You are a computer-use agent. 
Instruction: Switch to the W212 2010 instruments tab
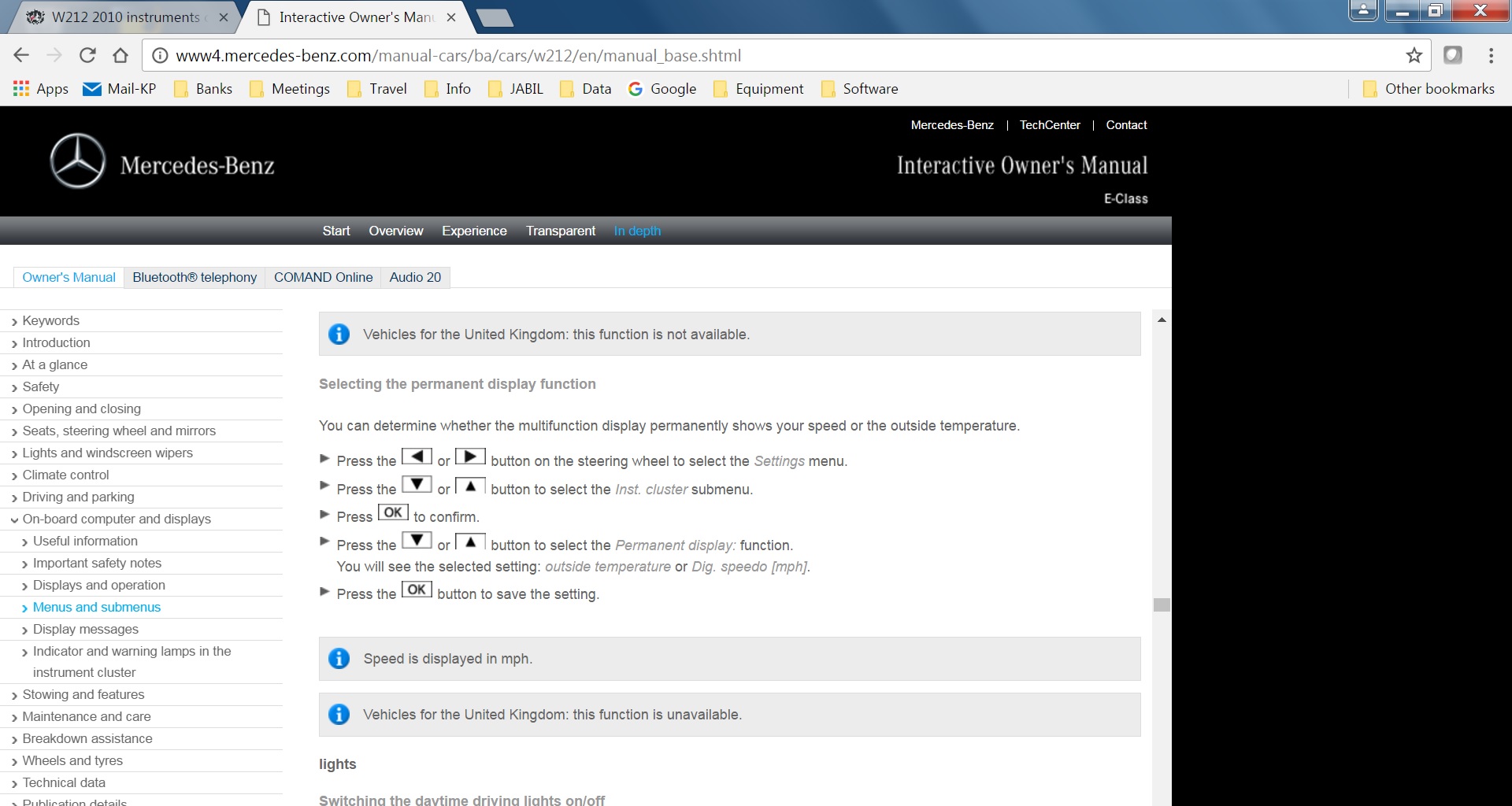[x=122, y=17]
